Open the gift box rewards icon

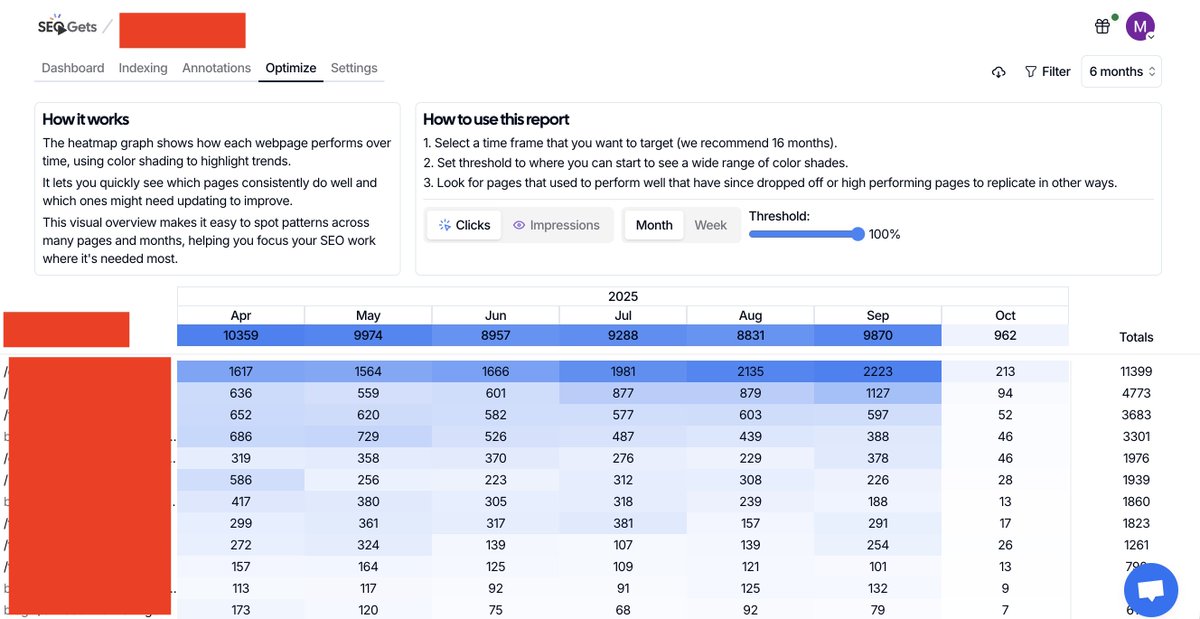click(x=1102, y=27)
